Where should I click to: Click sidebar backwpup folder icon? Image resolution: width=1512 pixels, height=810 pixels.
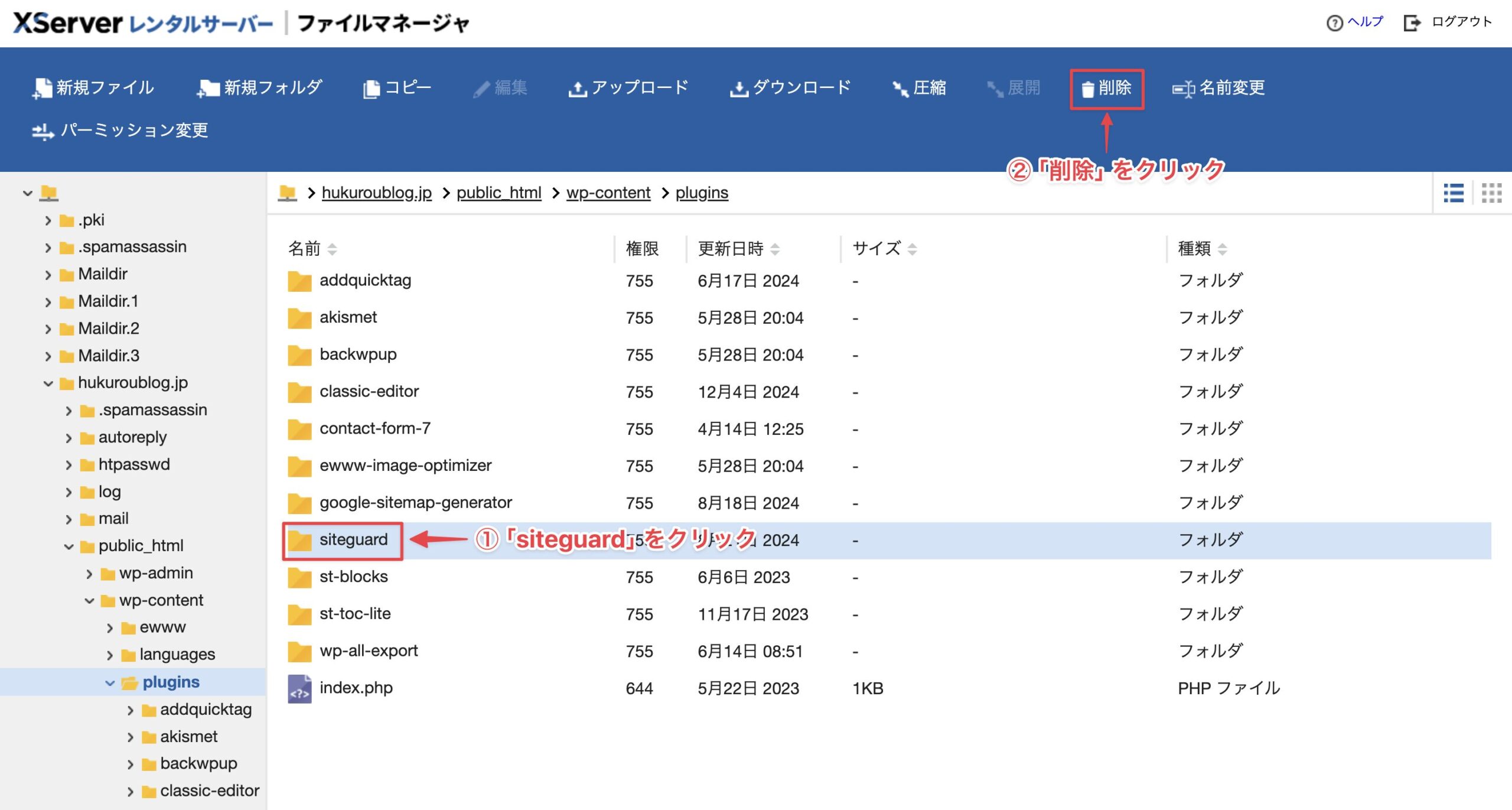pyautogui.click(x=149, y=765)
